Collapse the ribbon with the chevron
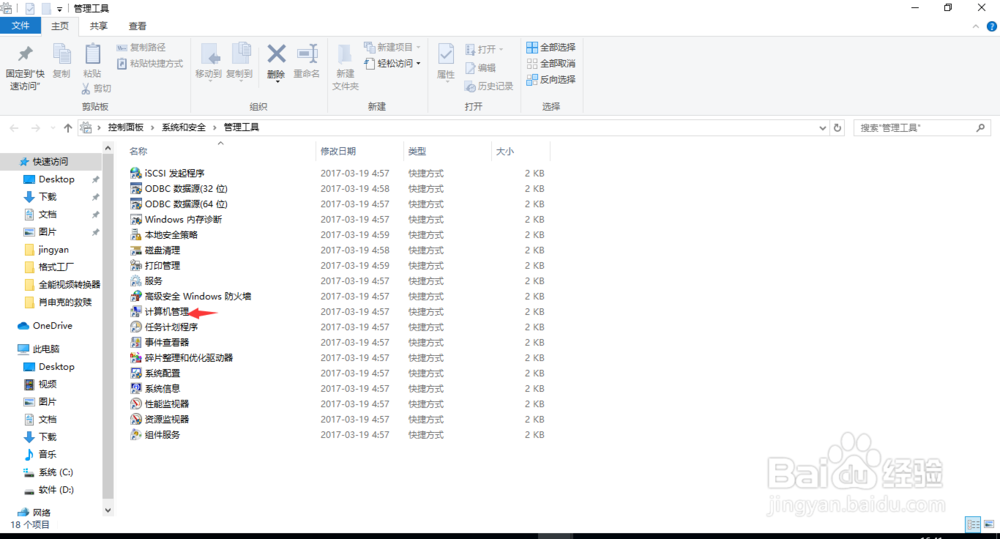This screenshot has width=1000, height=539. tap(976, 26)
